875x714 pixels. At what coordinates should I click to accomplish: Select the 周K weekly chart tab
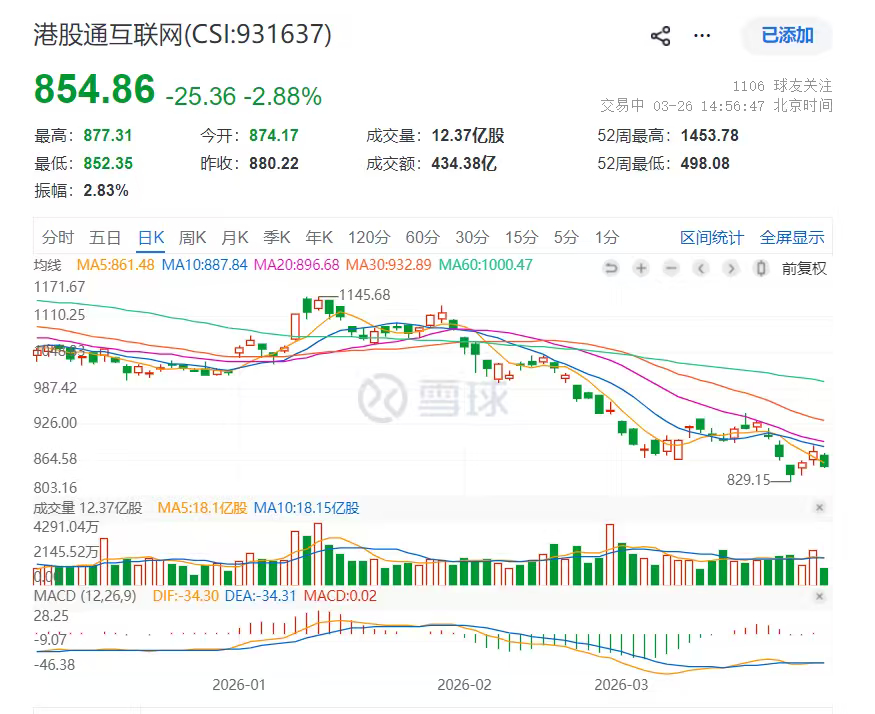192,237
